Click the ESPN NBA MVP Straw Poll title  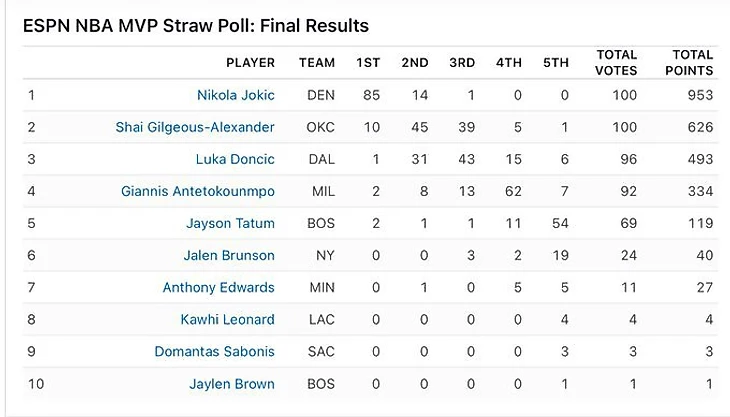[x=195, y=25]
